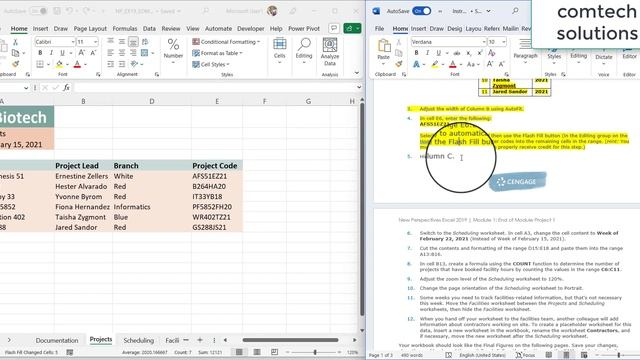This screenshot has height=360, width=640.
Task: Click the Format Painter brush in Excel
Action: click(16, 64)
